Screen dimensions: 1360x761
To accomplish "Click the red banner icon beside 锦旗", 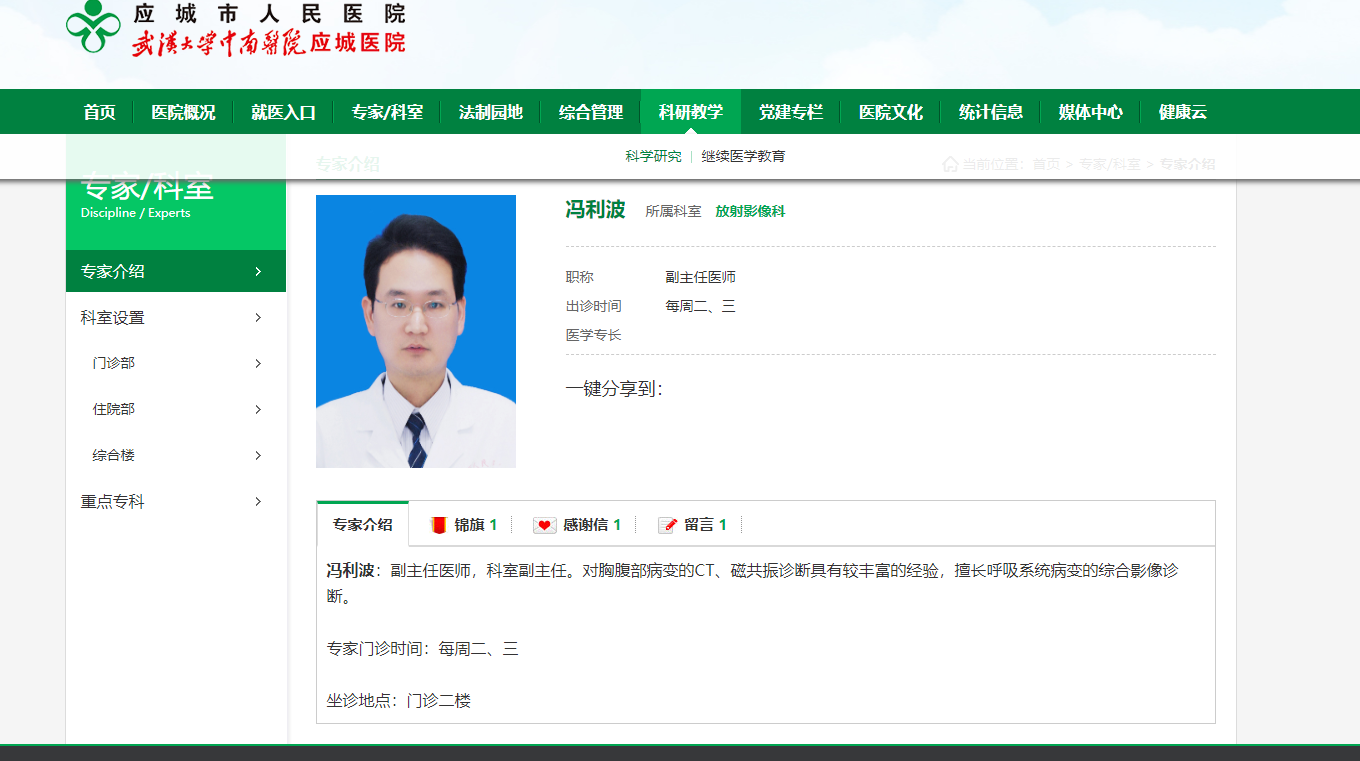I will click(438, 525).
